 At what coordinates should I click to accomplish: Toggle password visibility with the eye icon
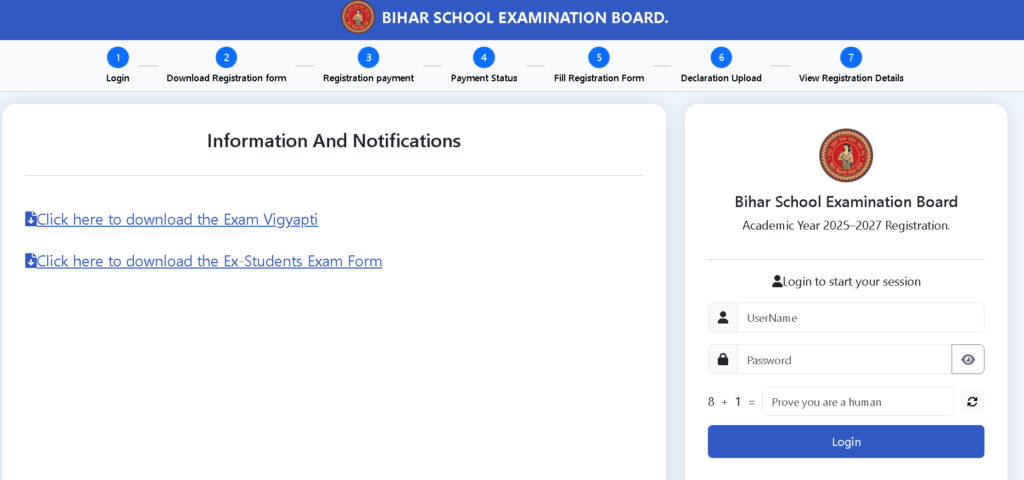pyautogui.click(x=968, y=359)
